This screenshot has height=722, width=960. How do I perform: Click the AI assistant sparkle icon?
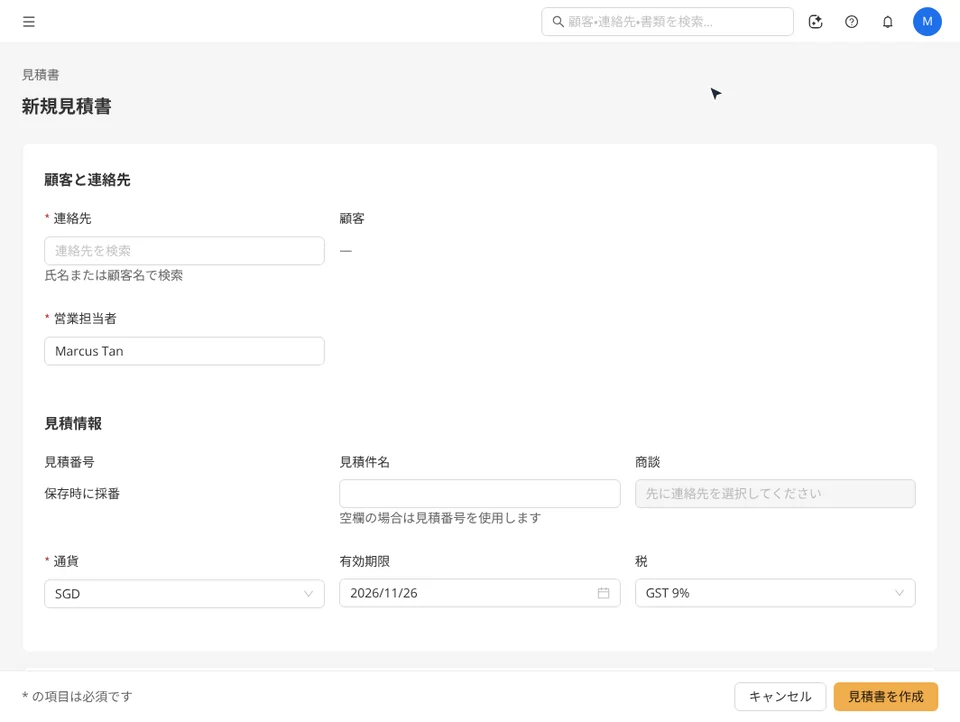[x=816, y=22]
